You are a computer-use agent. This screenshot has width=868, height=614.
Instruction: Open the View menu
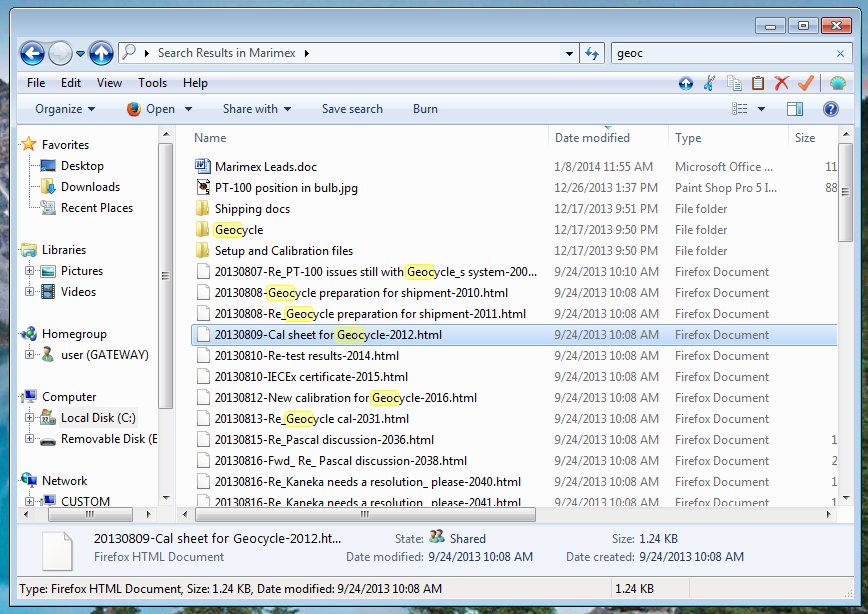point(109,83)
